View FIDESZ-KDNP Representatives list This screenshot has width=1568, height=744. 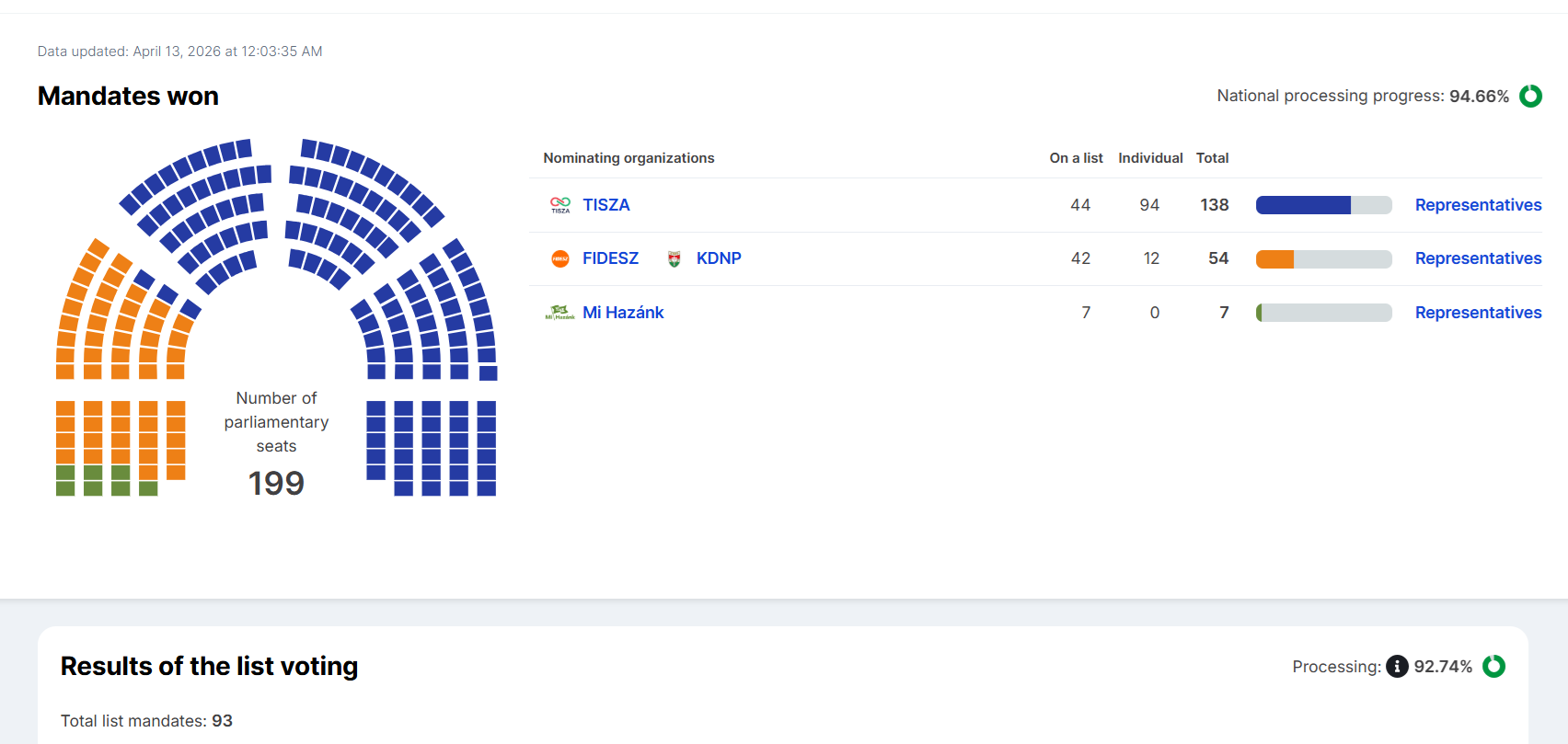(x=1478, y=258)
